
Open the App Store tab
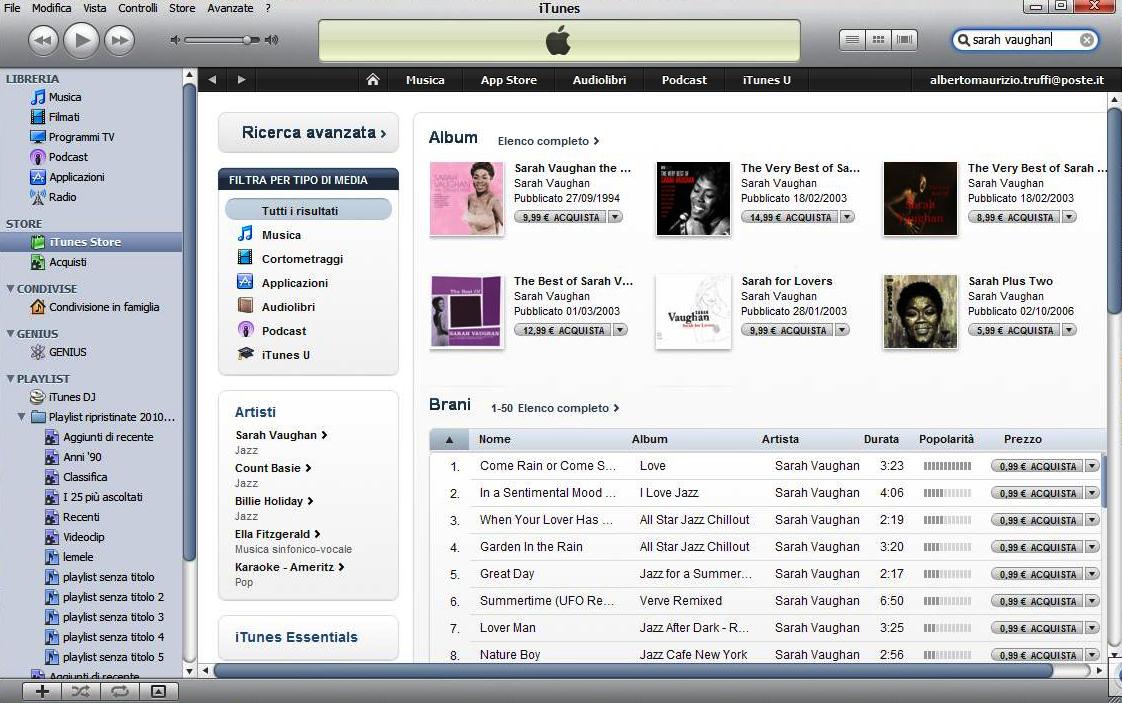click(509, 80)
